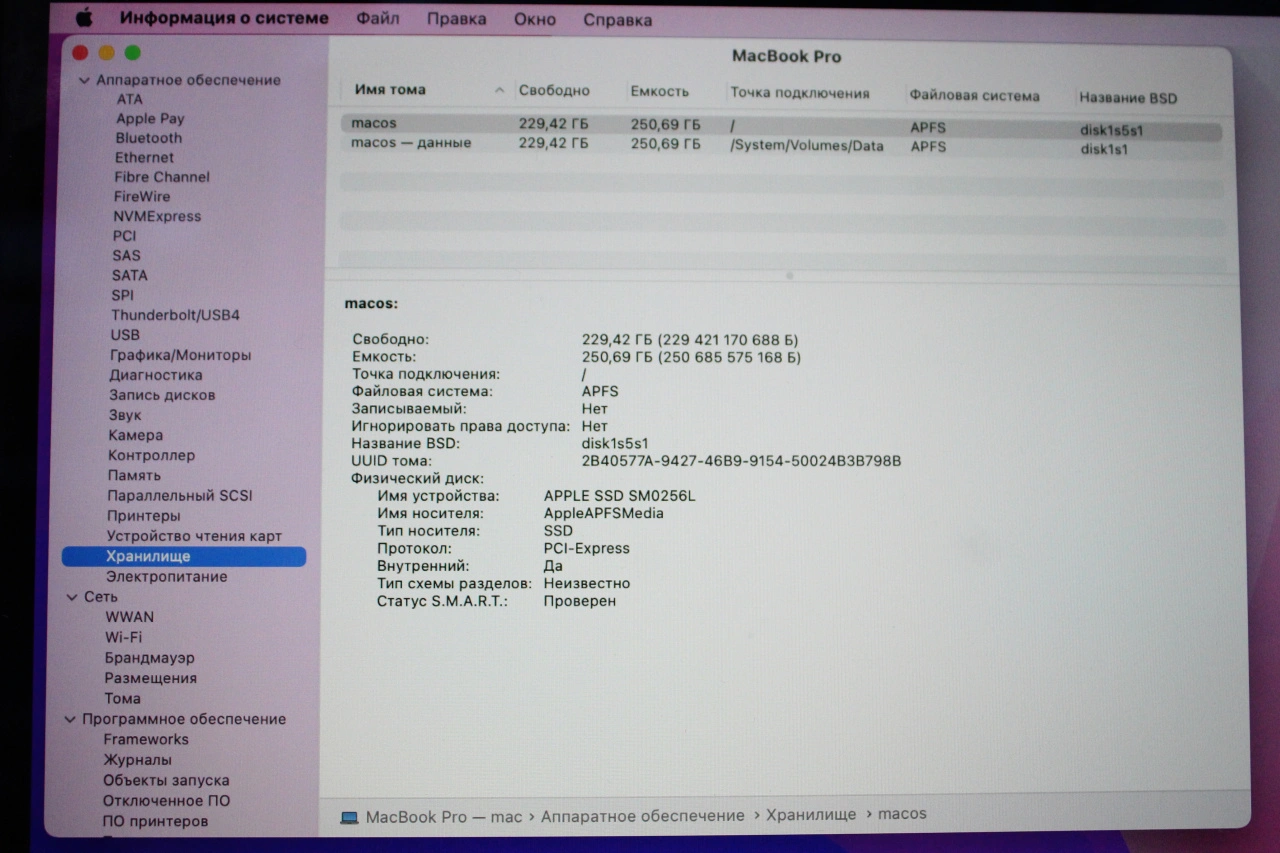1280x853 pixels.
Task: Collapse the Программное обеспечение section
Action: pos(71,719)
